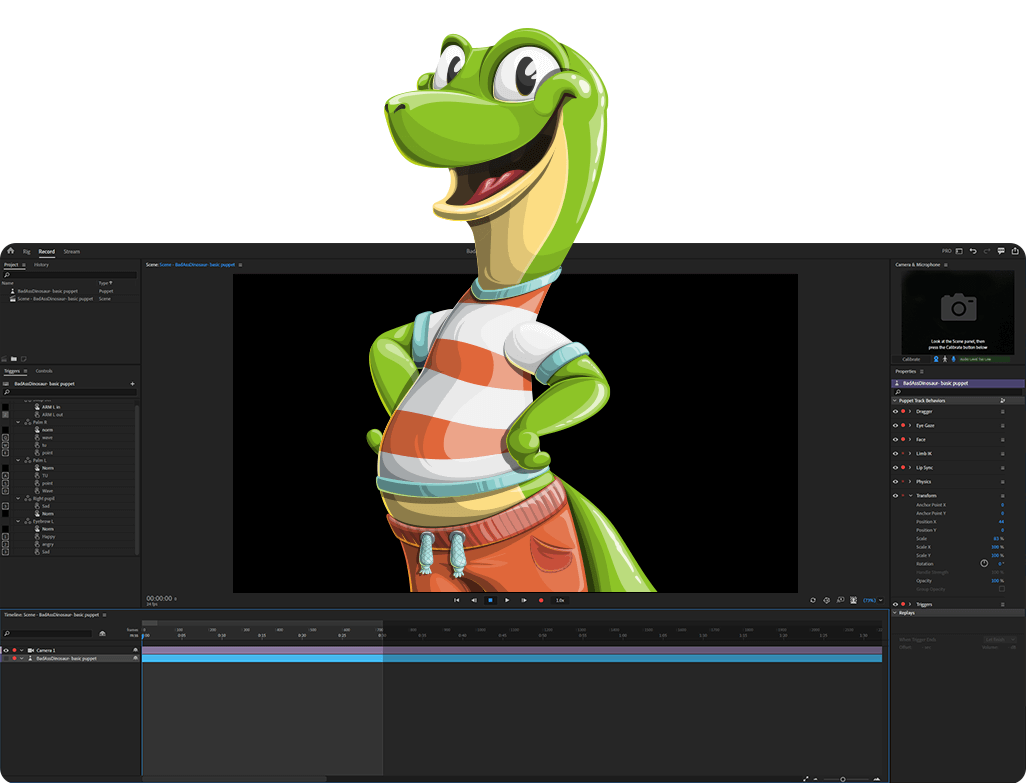Collapse the Transform behavior properties
1026x783 pixels.
[x=909, y=495]
